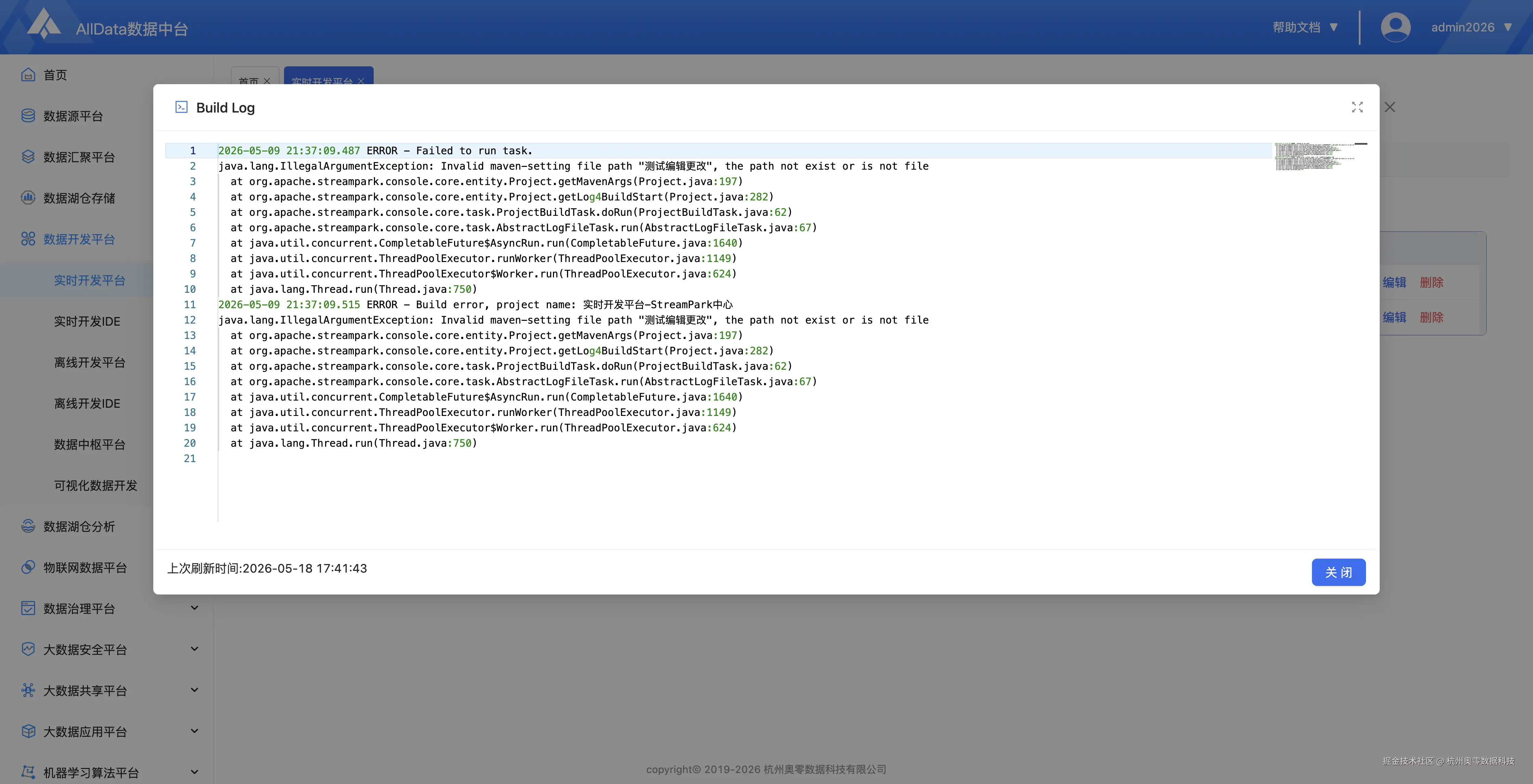Click line number 21 empty last line
This screenshot has width=1533, height=784.
190,459
